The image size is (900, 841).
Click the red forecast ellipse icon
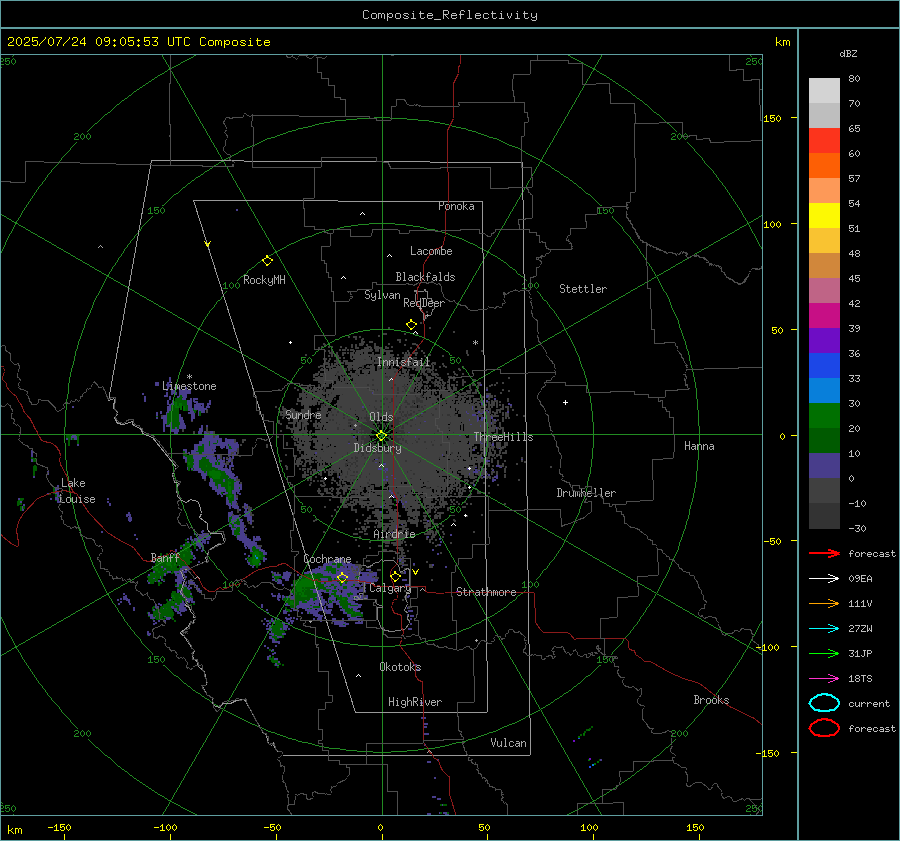[824, 728]
